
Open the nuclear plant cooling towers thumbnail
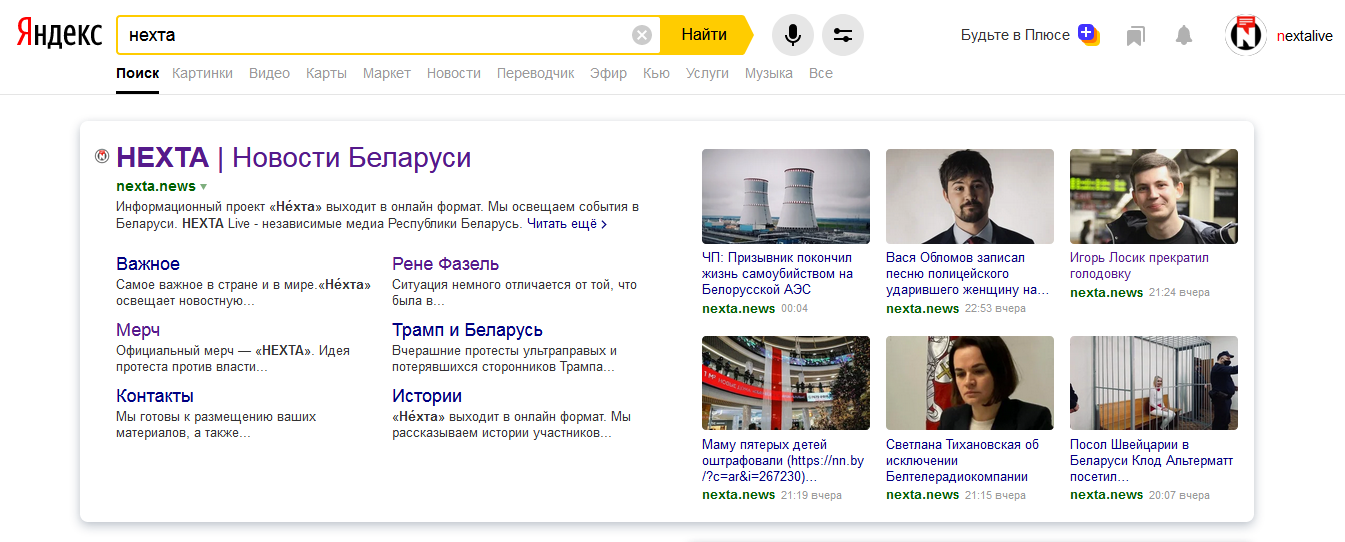786,196
